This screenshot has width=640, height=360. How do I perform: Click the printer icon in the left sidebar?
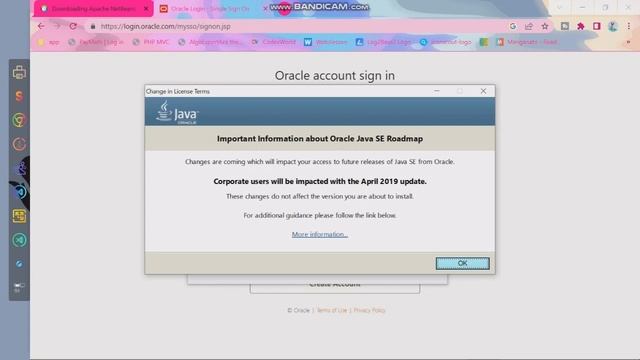click(x=19, y=72)
